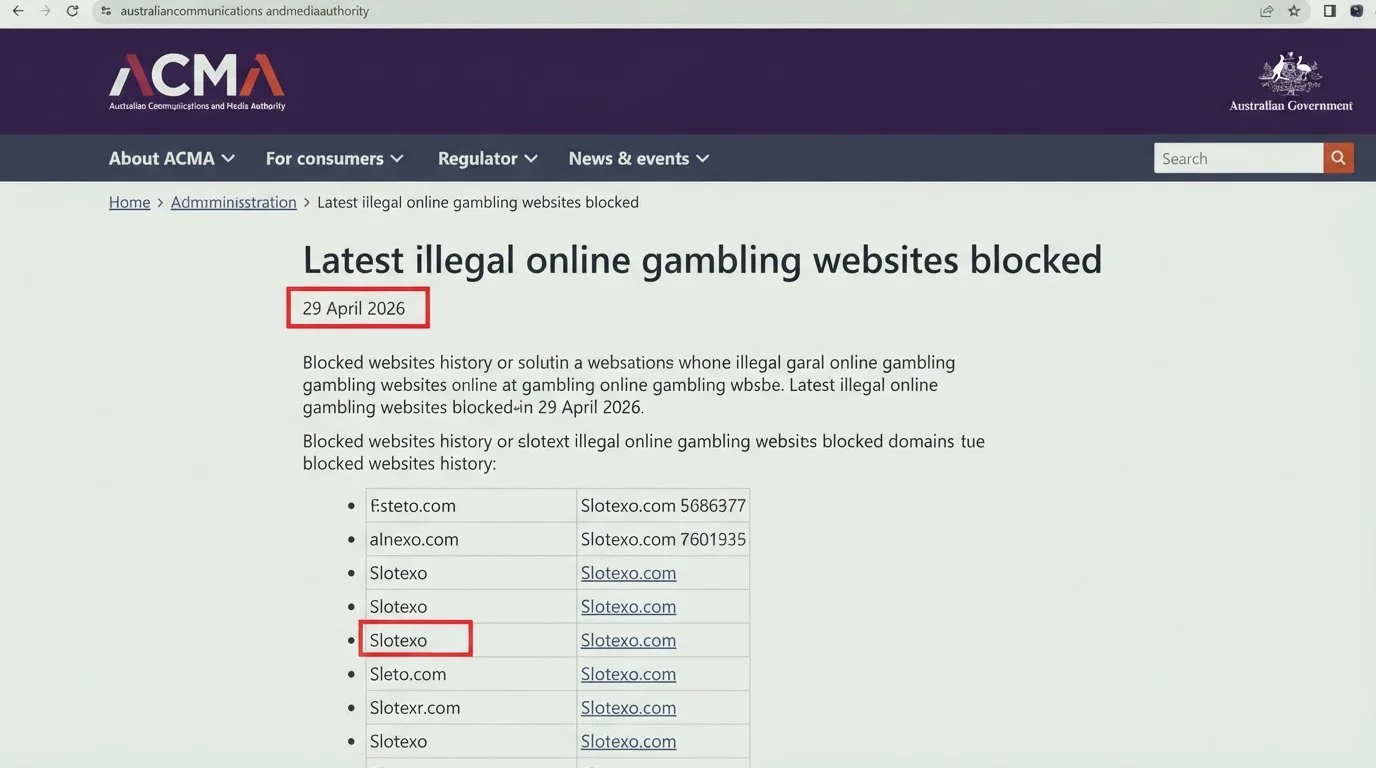
Task: Expand the For consumers menu
Action: click(x=334, y=158)
